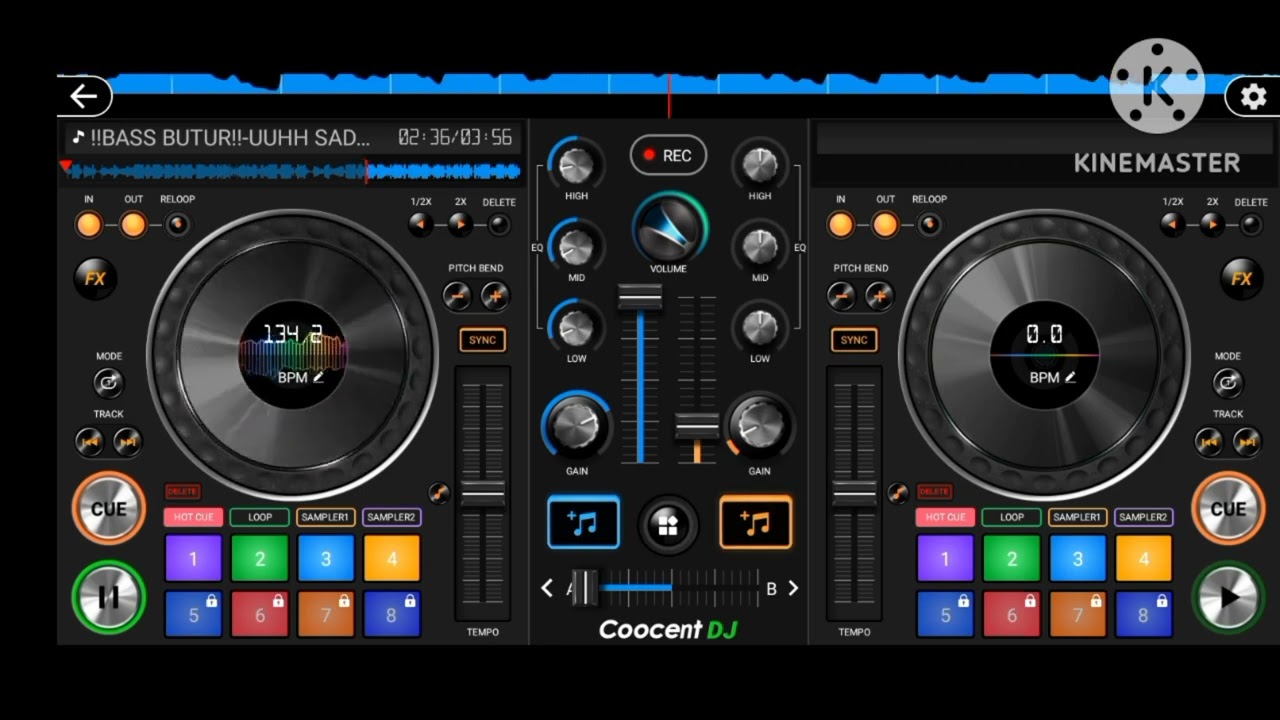The width and height of the screenshot is (1280, 720).
Task: Skip to next track on right deck
Action: click(x=1246, y=440)
